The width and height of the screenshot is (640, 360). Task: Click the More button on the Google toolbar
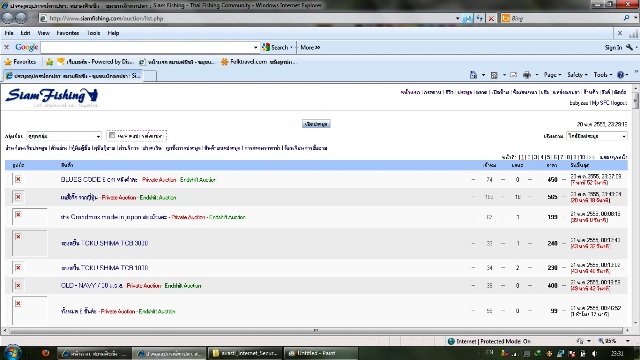click(310, 47)
